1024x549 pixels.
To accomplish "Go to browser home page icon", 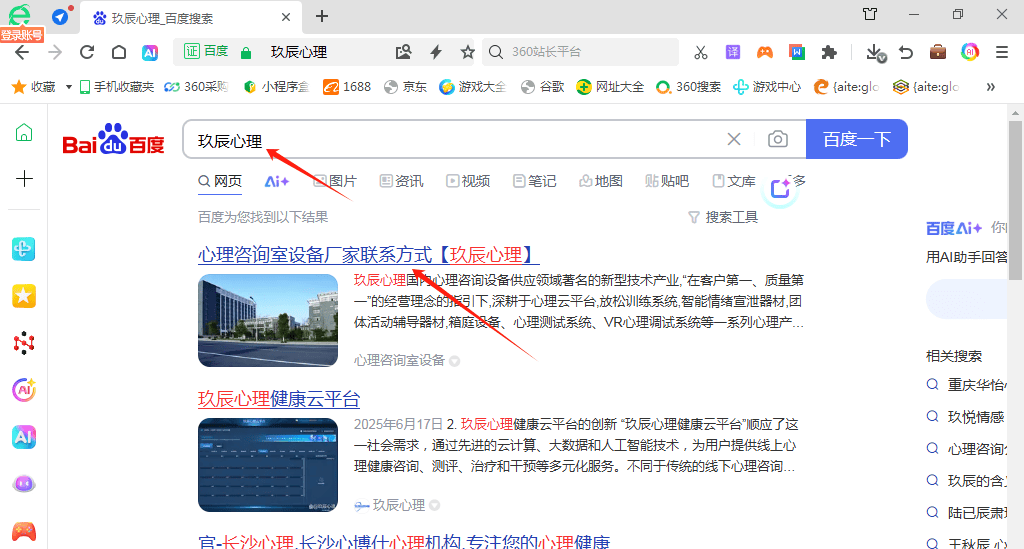I will (x=119, y=52).
